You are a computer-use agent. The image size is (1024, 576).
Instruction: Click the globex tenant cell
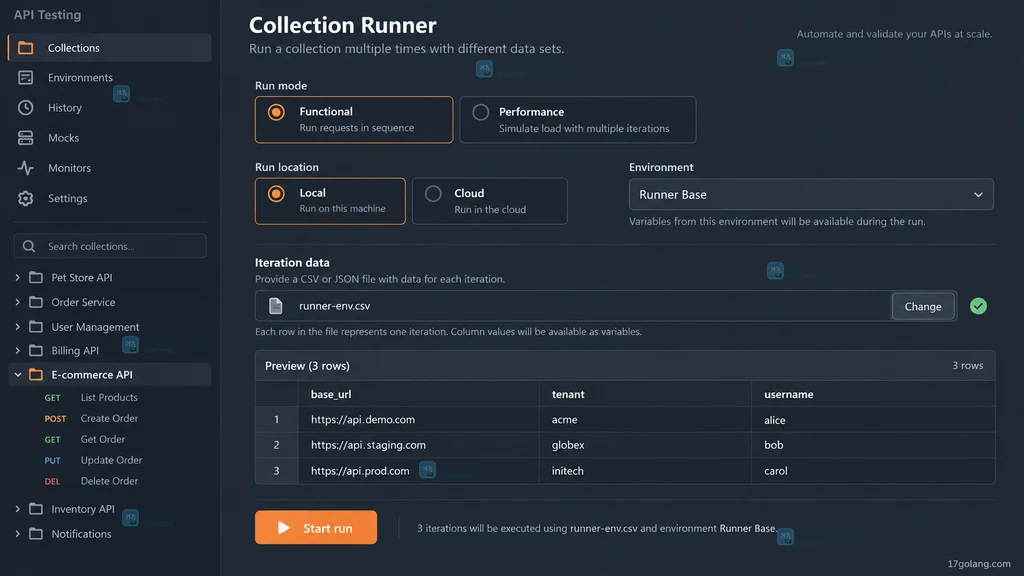click(x=645, y=445)
